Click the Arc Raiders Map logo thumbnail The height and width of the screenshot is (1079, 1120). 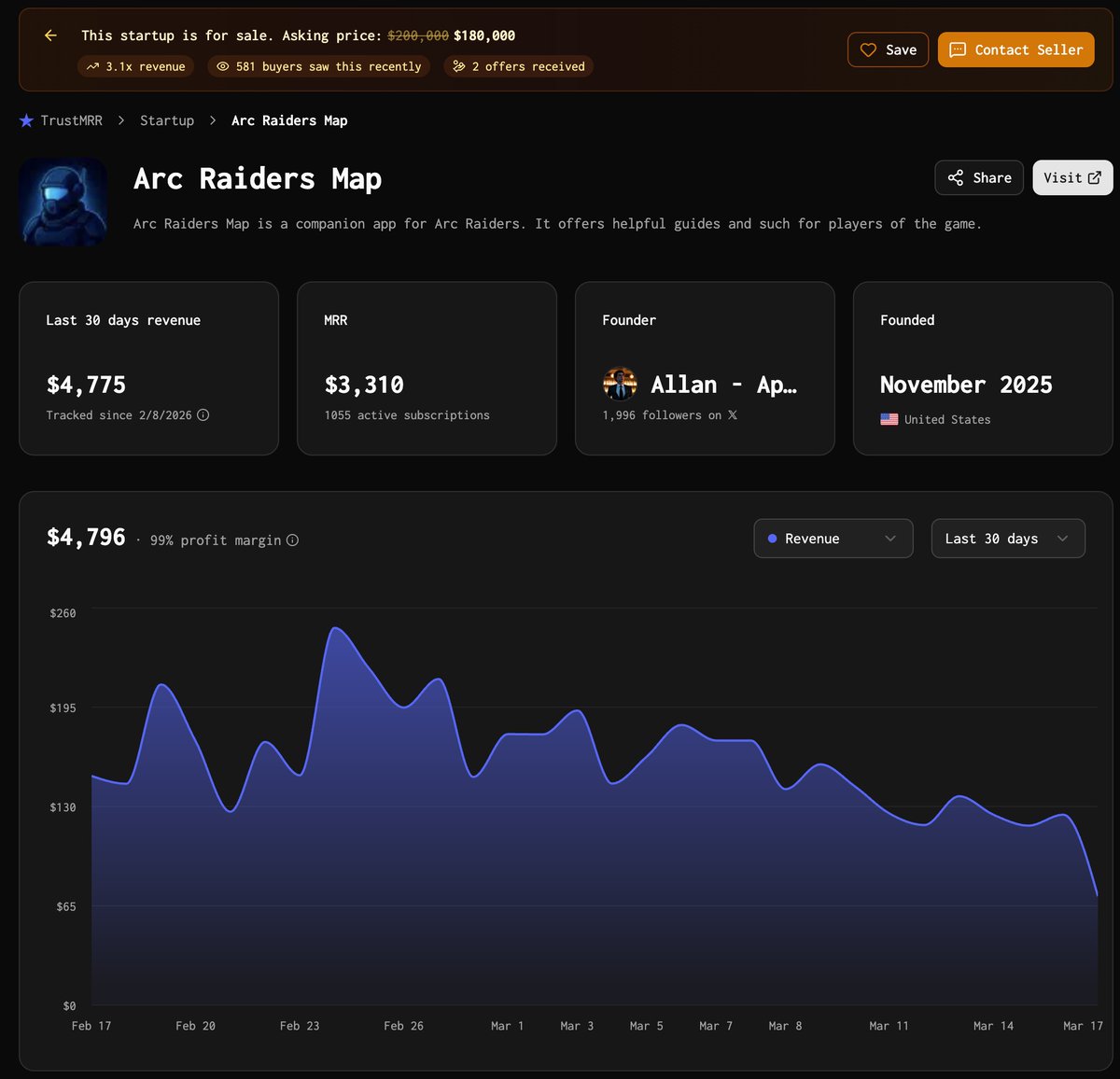pos(63,202)
